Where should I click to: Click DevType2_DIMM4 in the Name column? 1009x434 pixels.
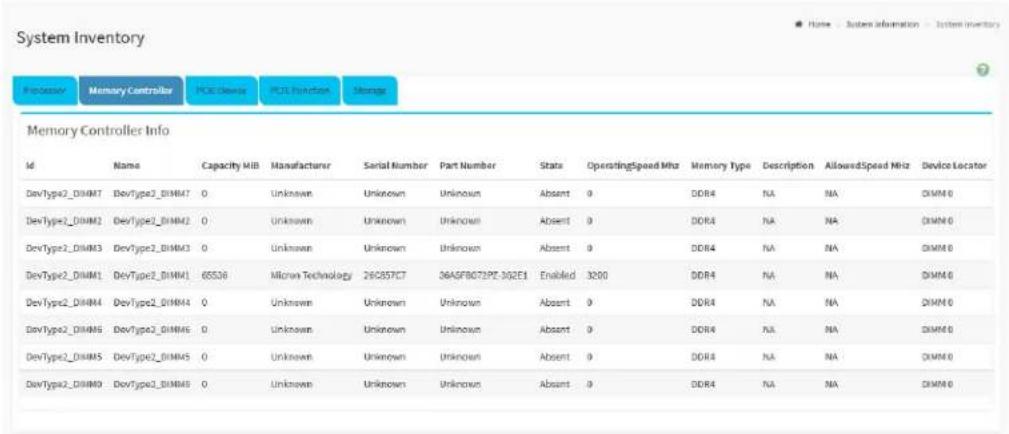151,302
